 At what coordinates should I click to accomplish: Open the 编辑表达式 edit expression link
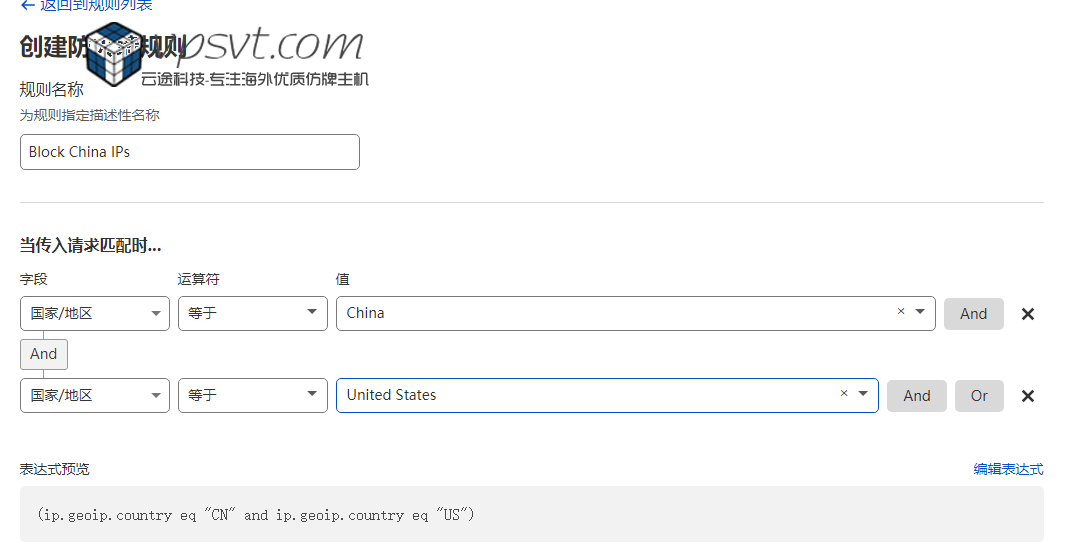click(1008, 469)
